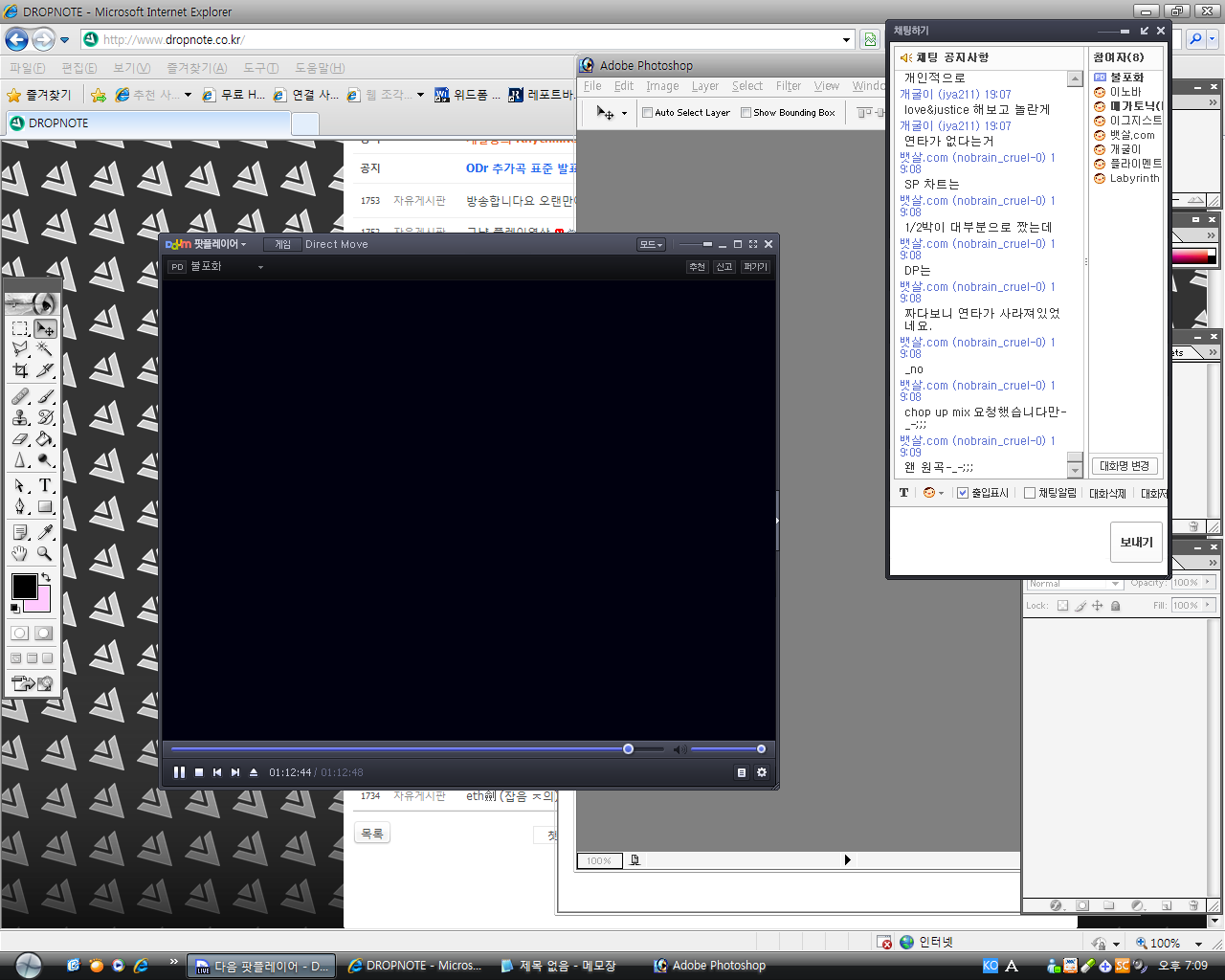Click the 목록 button on webpage
Screen dimensions: 1225x980
point(372,834)
